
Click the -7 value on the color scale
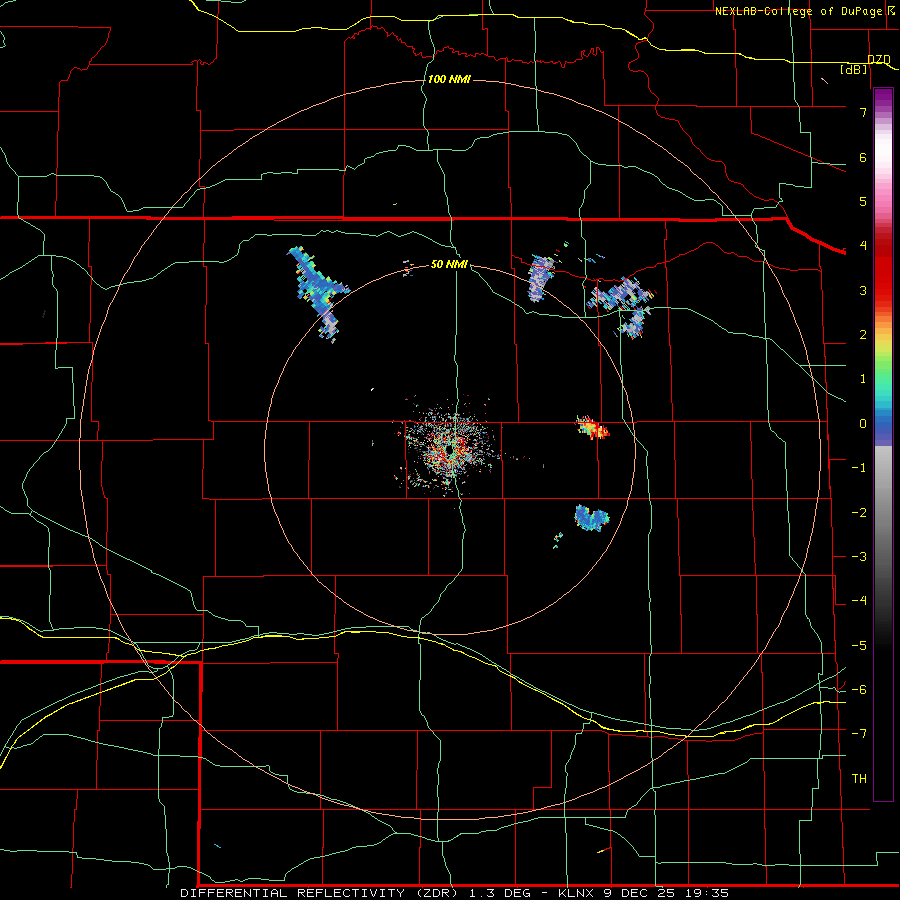point(859,734)
